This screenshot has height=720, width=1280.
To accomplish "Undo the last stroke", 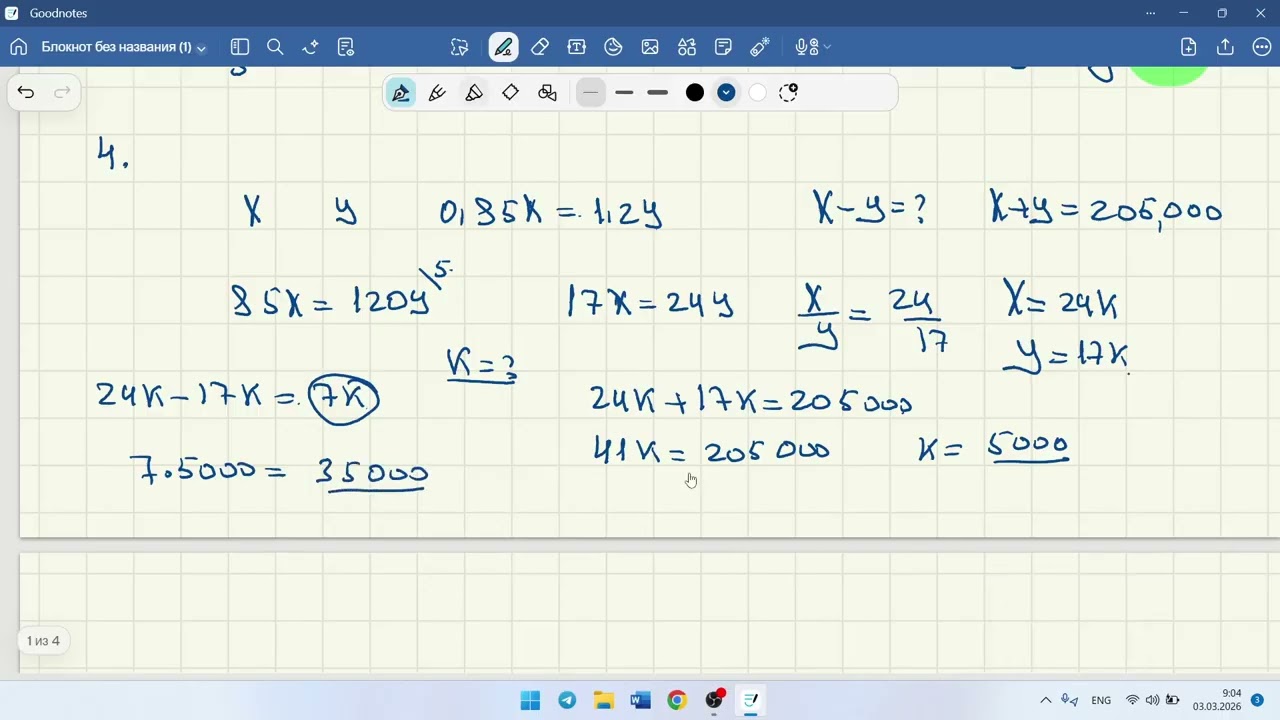I will click(x=26, y=93).
